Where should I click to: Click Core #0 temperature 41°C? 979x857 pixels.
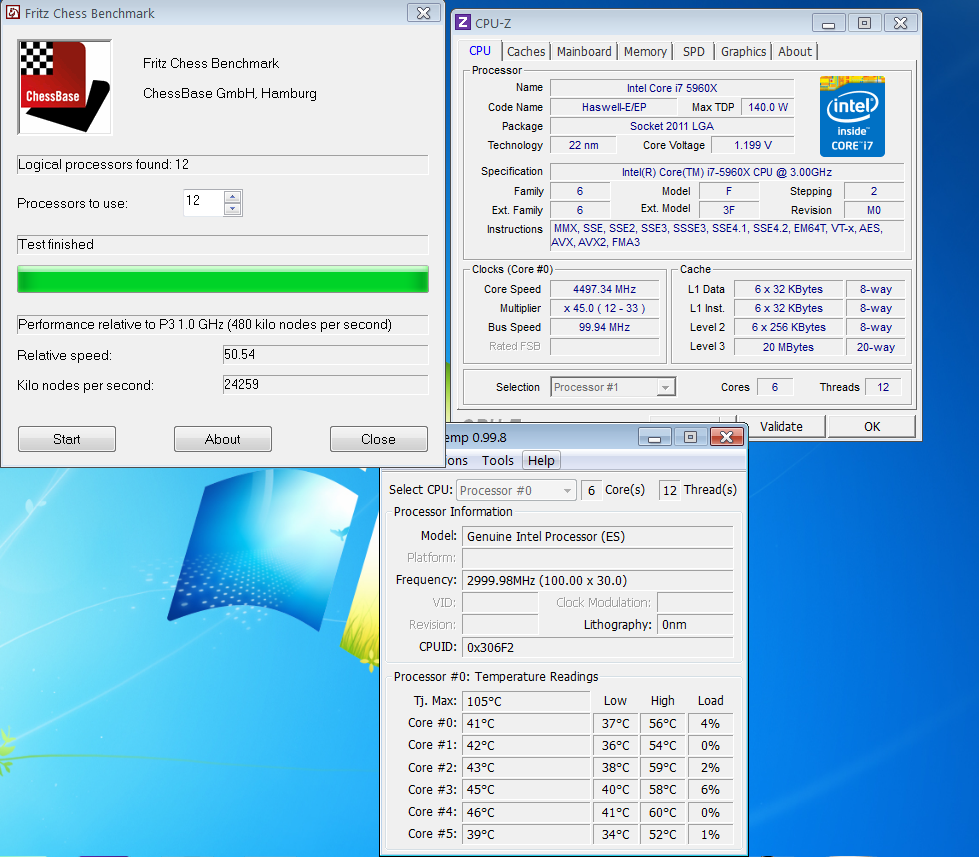tap(526, 723)
